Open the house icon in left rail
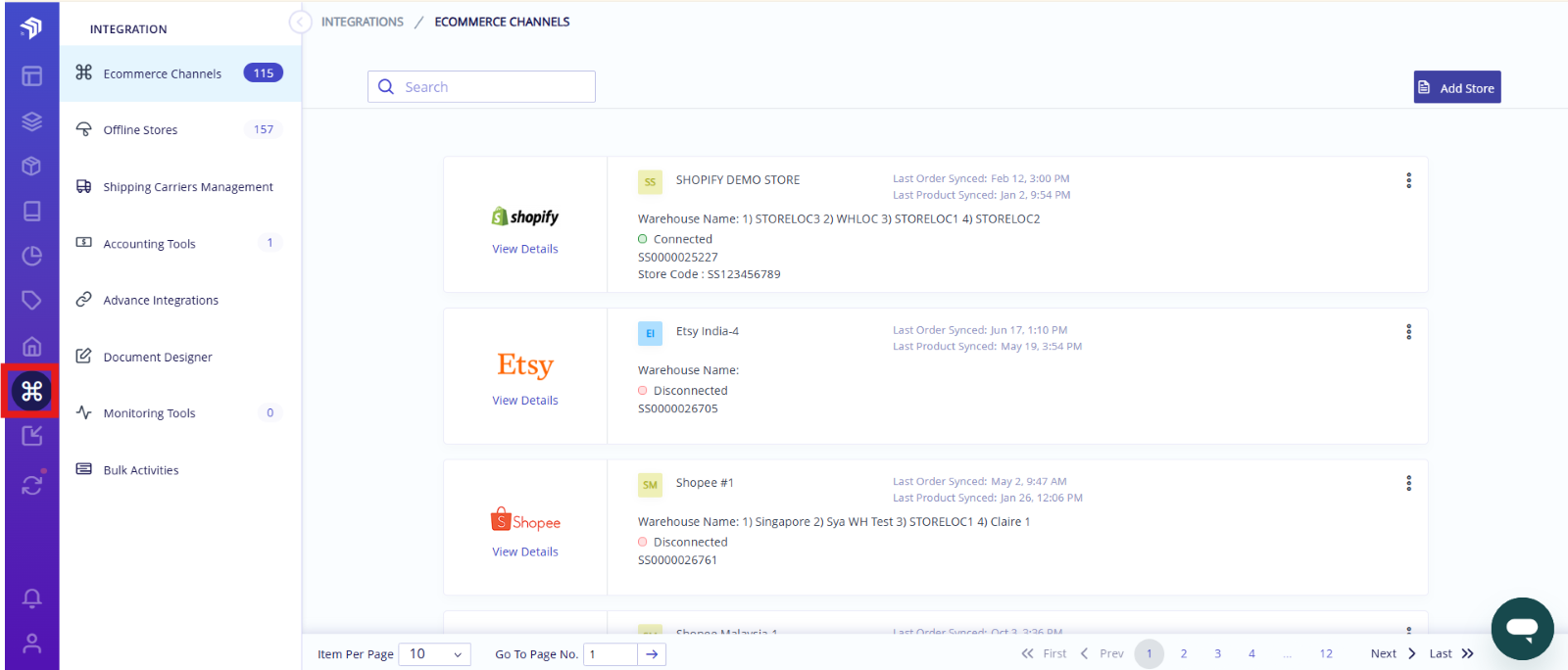The image size is (1568, 670). click(31, 346)
